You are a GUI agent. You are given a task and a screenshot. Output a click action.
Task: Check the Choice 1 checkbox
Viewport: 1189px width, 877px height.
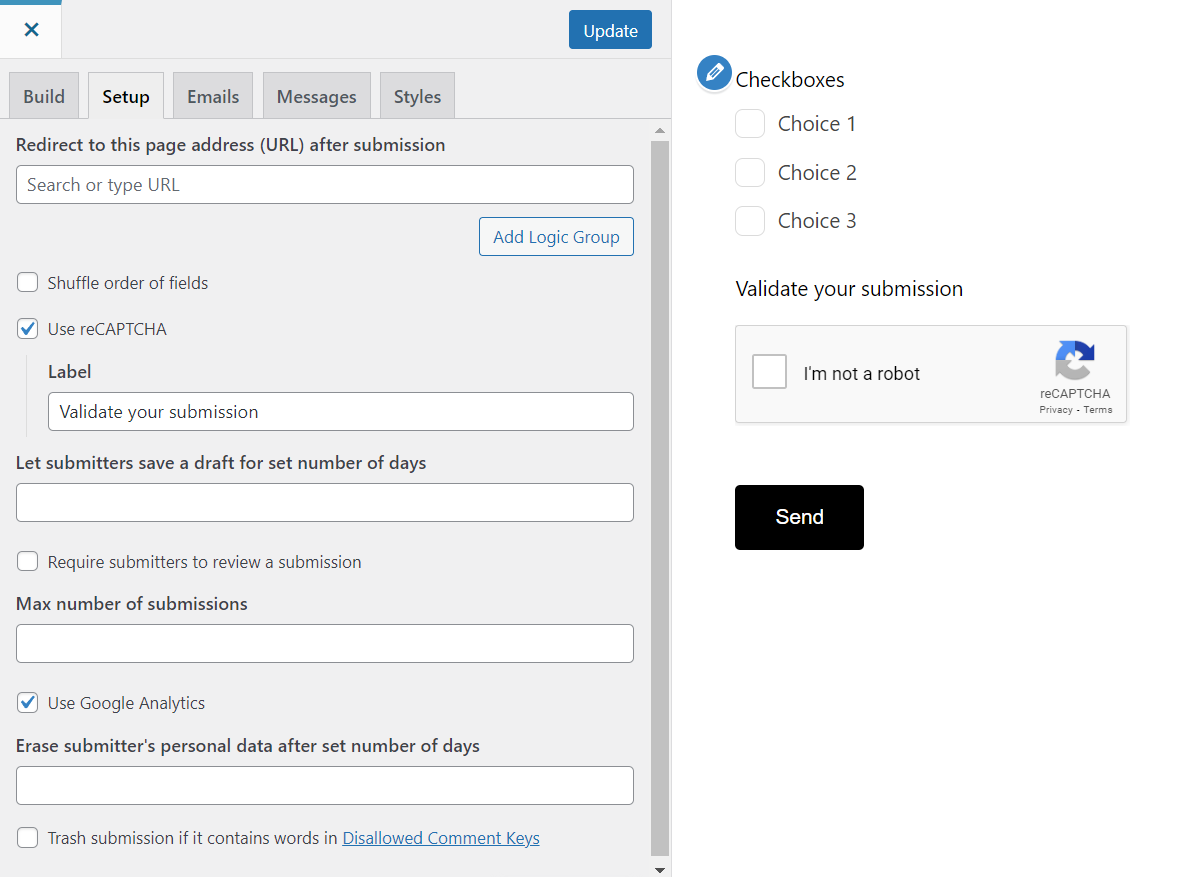point(750,124)
